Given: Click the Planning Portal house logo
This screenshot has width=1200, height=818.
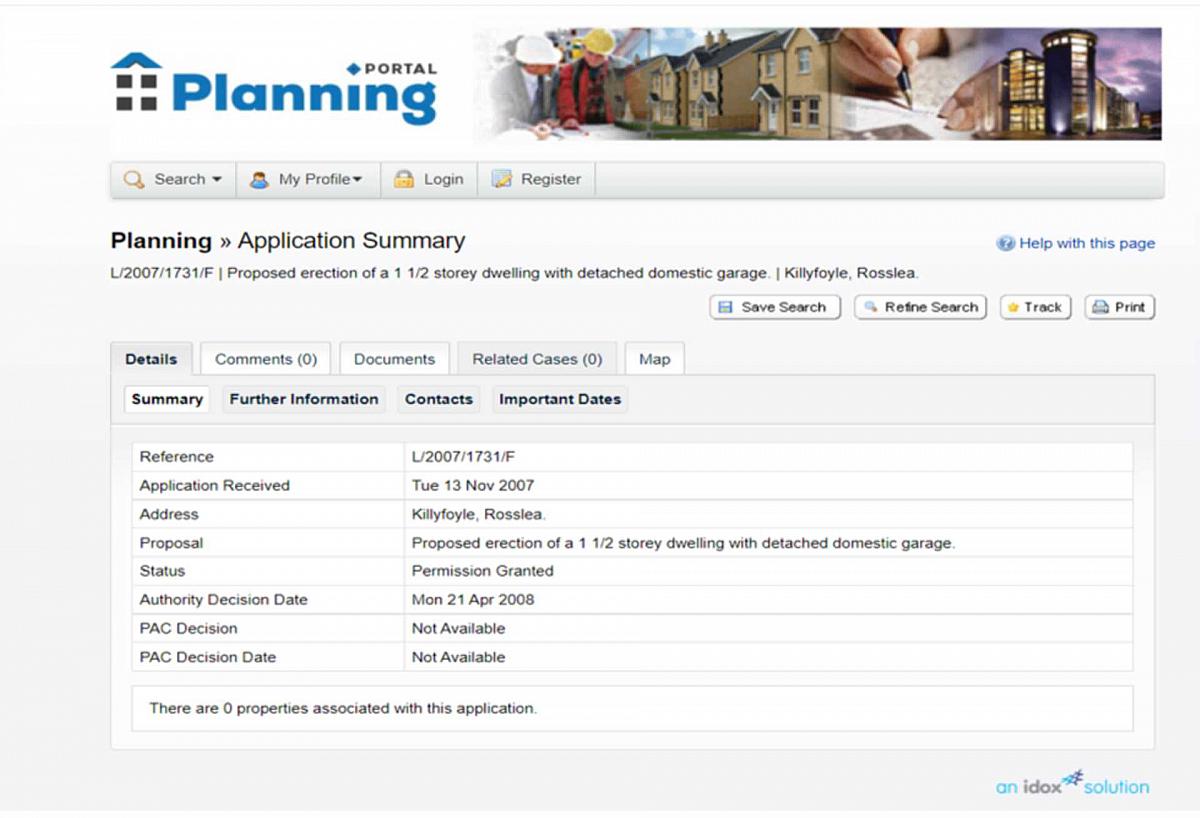Looking at the screenshot, I should (137, 82).
